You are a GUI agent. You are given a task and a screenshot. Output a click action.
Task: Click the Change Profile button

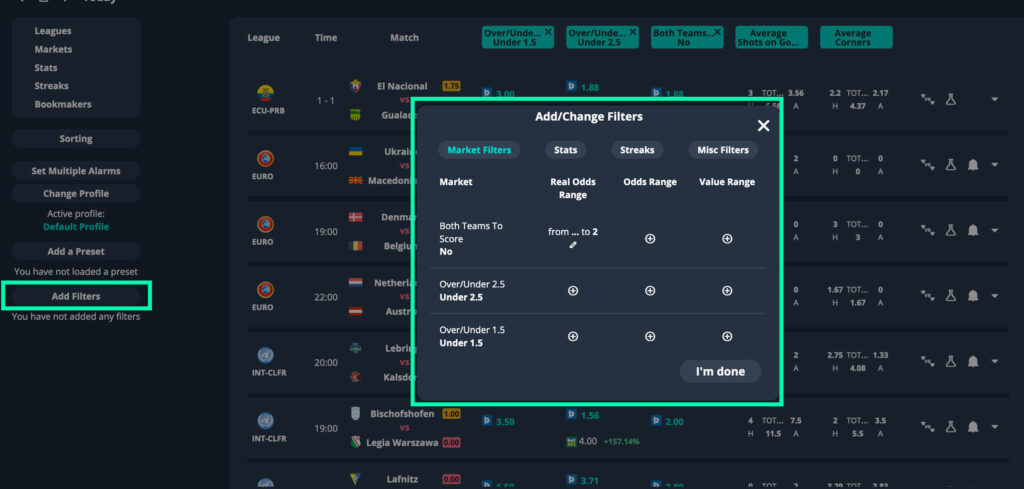tap(76, 194)
